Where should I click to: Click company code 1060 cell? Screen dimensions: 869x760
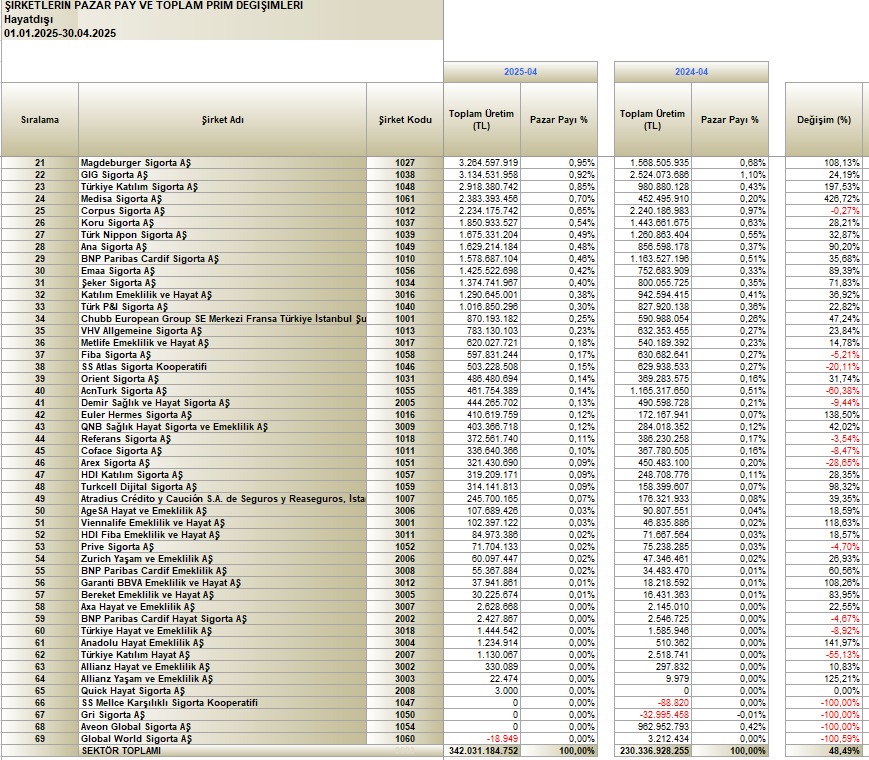pos(405,739)
